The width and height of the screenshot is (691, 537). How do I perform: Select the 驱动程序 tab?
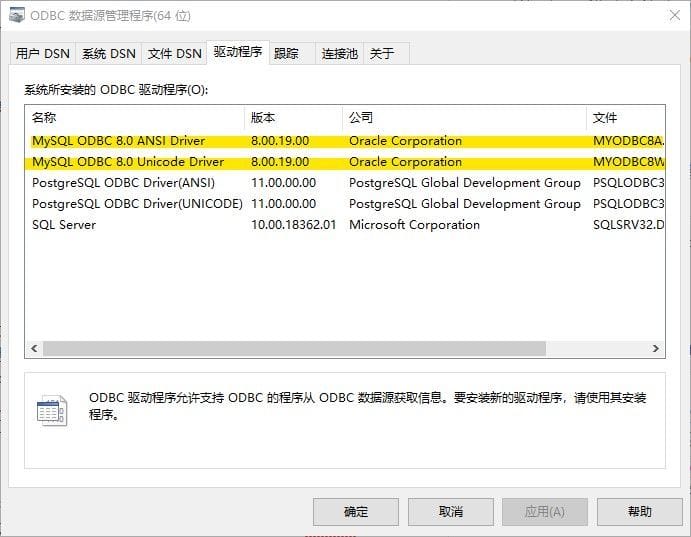238,52
